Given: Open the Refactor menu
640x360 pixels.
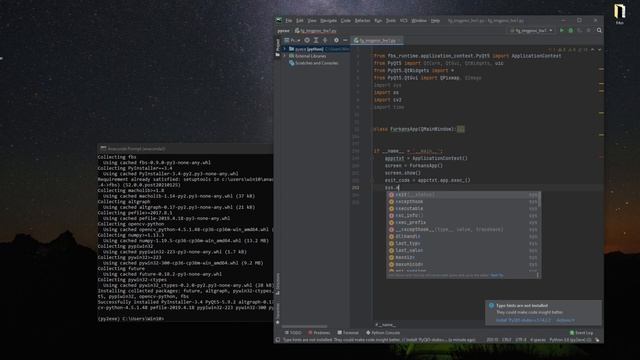Looking at the screenshot, I should coord(362,20).
